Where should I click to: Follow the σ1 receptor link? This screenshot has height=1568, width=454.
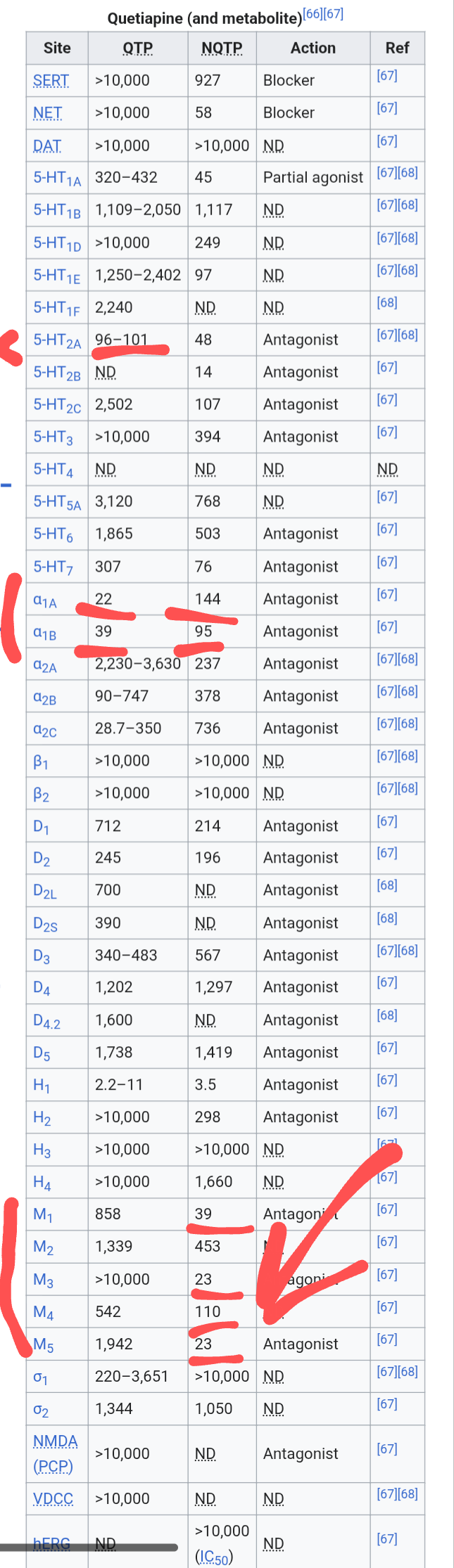pyautogui.click(x=40, y=1377)
